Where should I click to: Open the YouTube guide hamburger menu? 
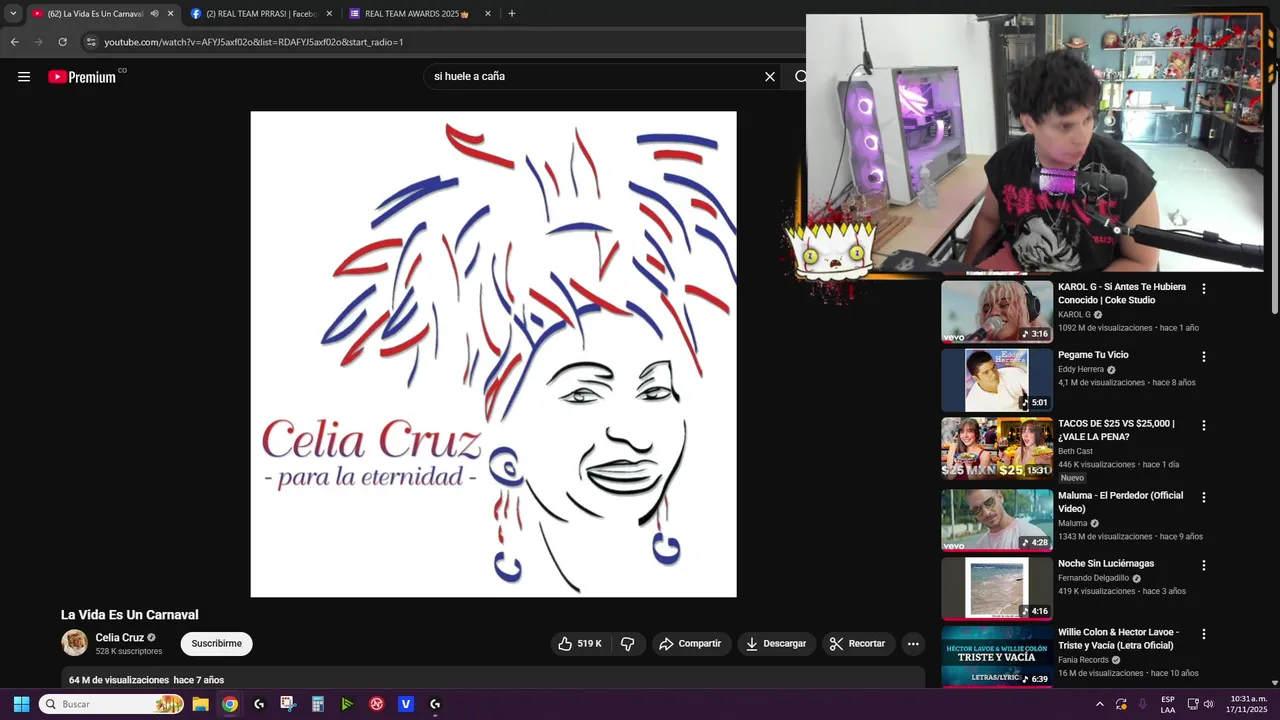click(x=24, y=77)
